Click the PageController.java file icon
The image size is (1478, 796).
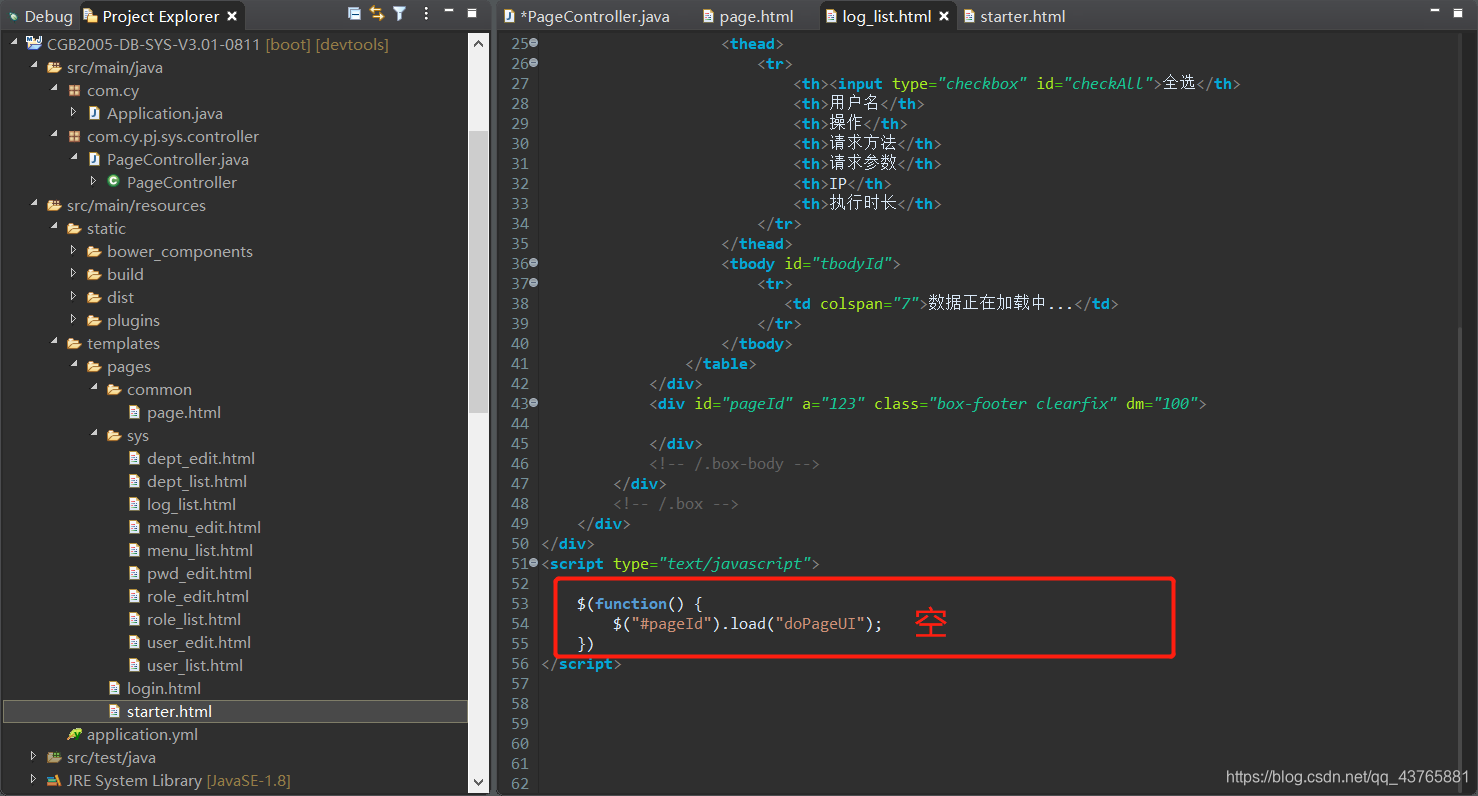coord(94,159)
